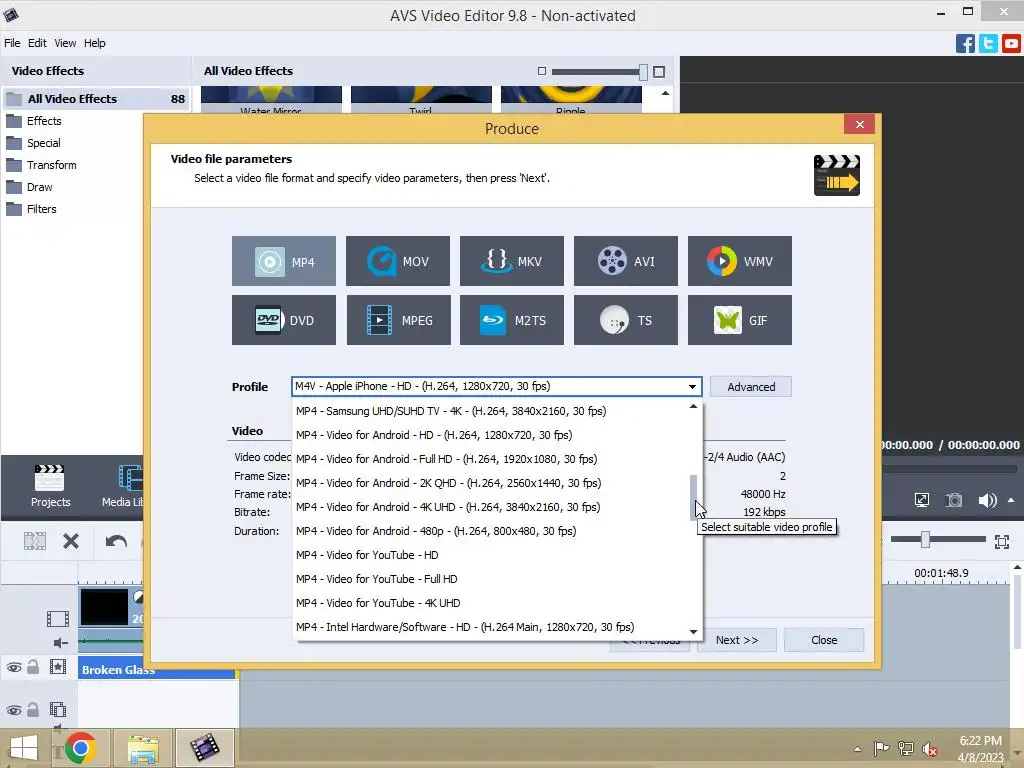Select MP4 Video for YouTube HD profile
The image size is (1024, 768).
click(x=492, y=555)
